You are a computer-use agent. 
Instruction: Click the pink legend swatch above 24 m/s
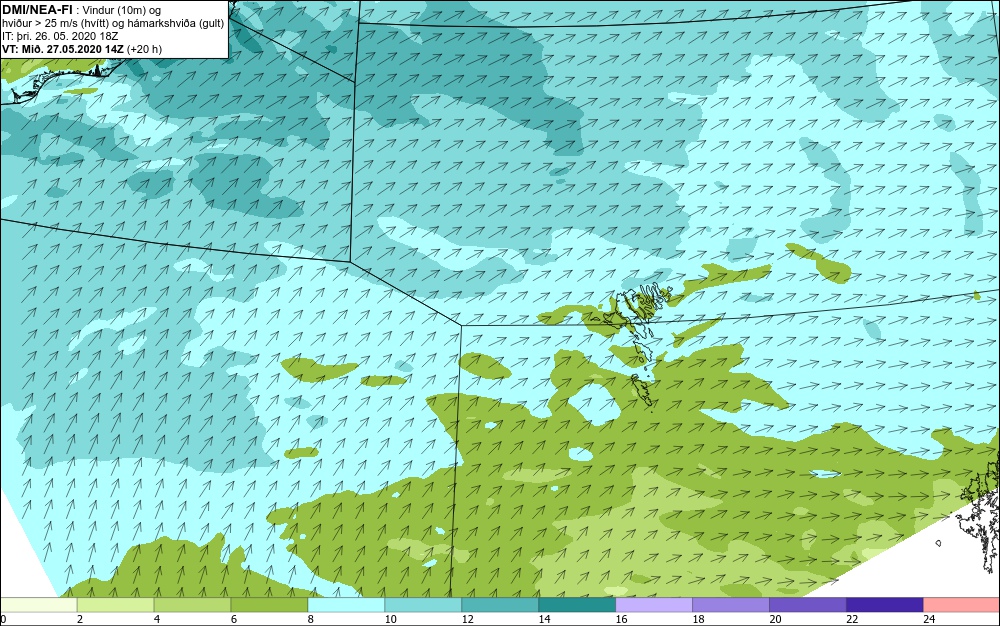click(x=962, y=604)
